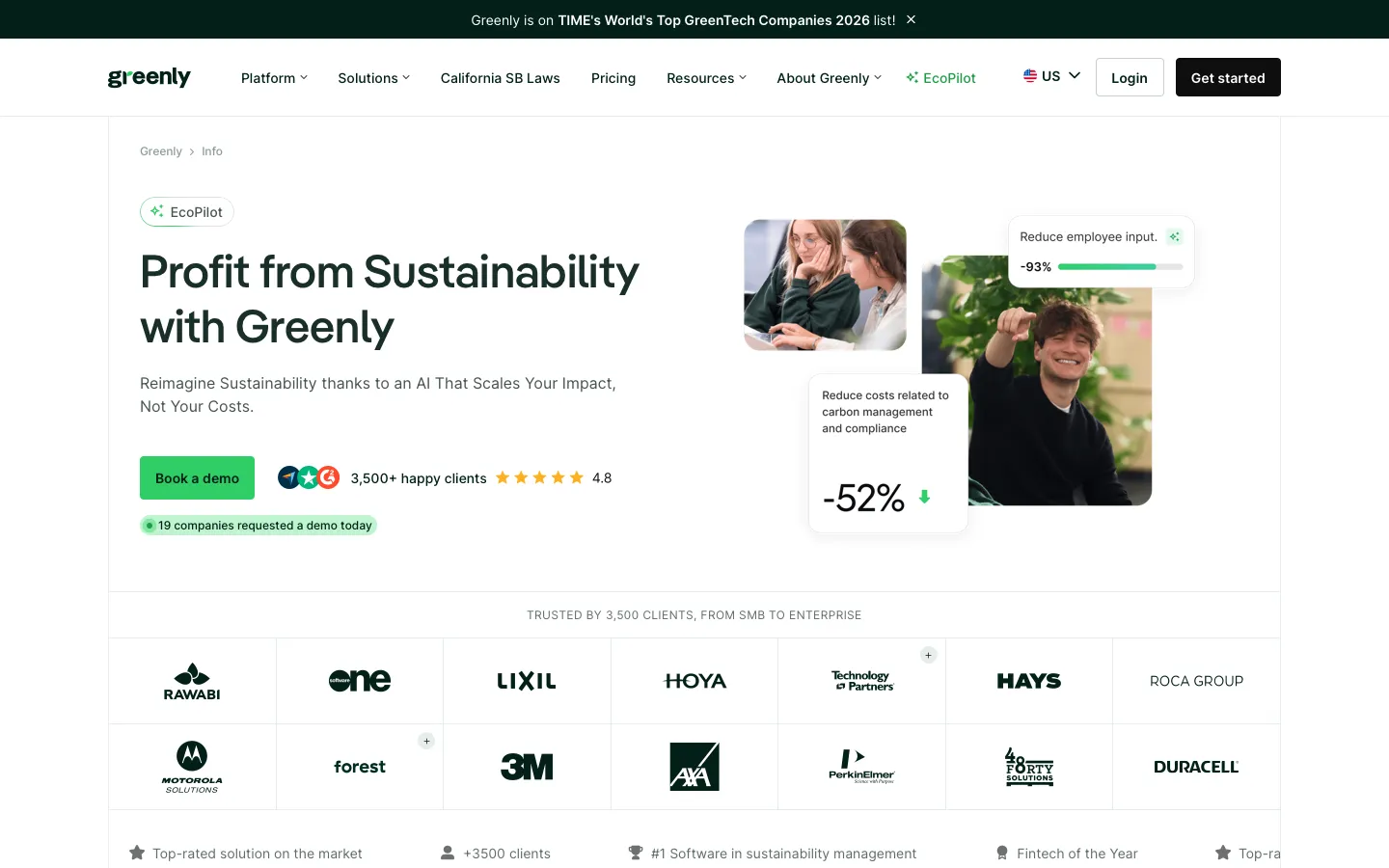Click the Motorola Solutions logo

192,767
